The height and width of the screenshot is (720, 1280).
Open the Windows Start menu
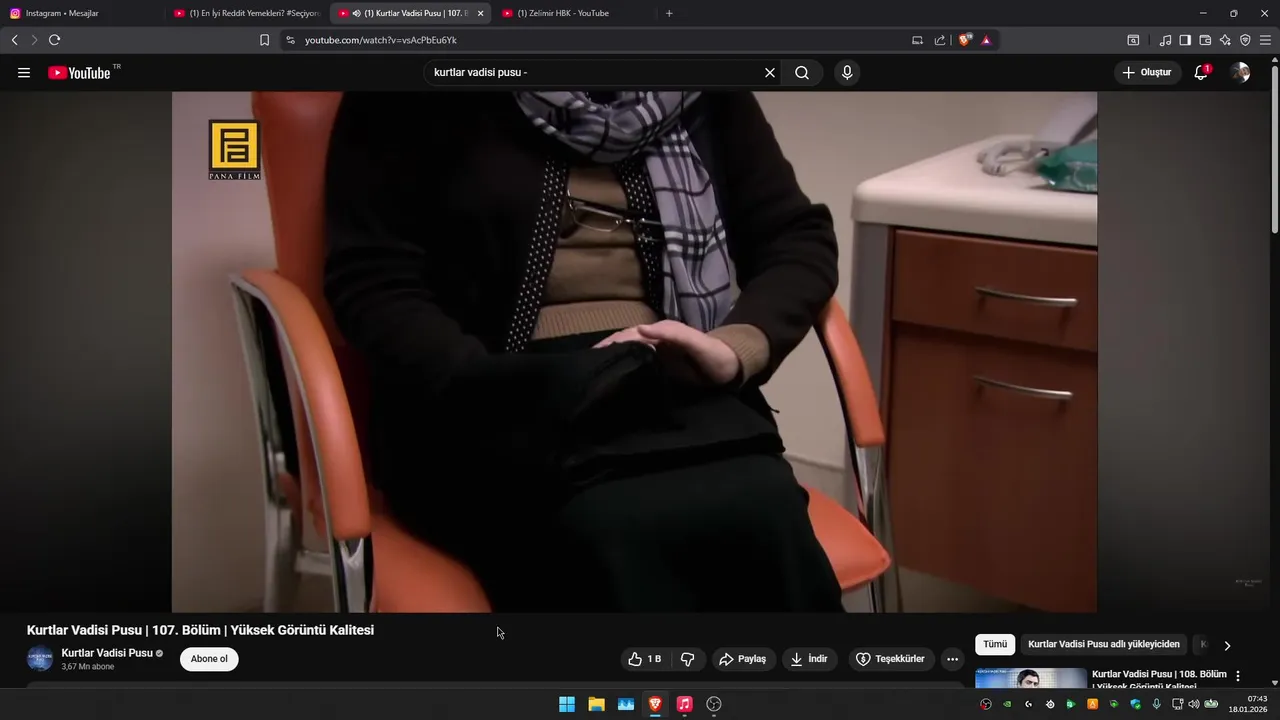[567, 704]
